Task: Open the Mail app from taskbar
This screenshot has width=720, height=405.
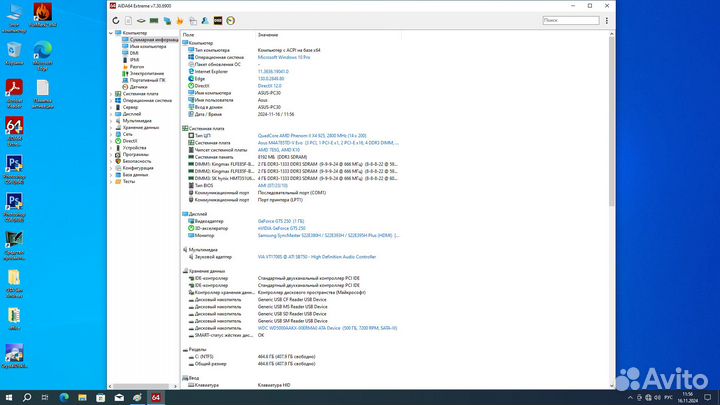Action: coord(119,397)
